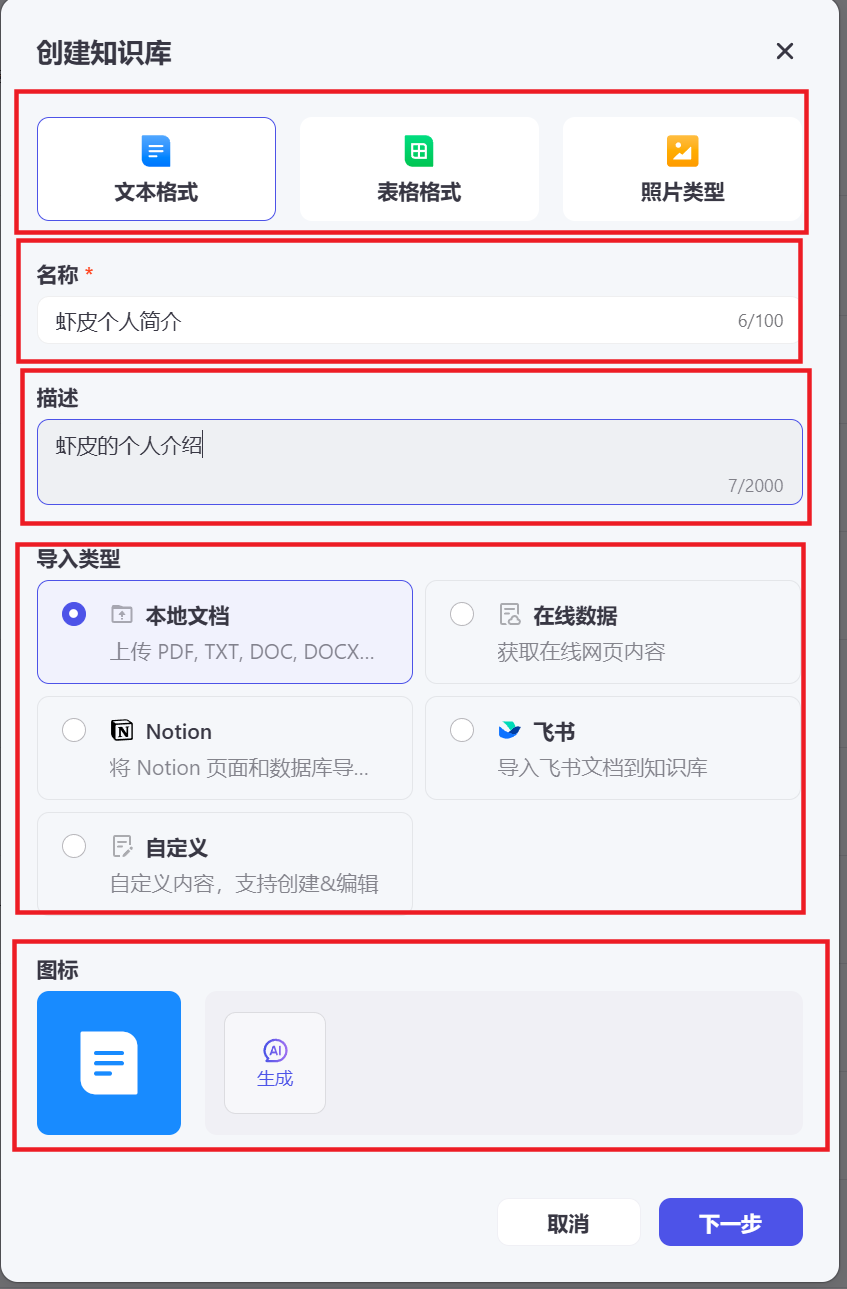Select the 飞书 radio button
Screen dimensions: 847x1289
462,730
